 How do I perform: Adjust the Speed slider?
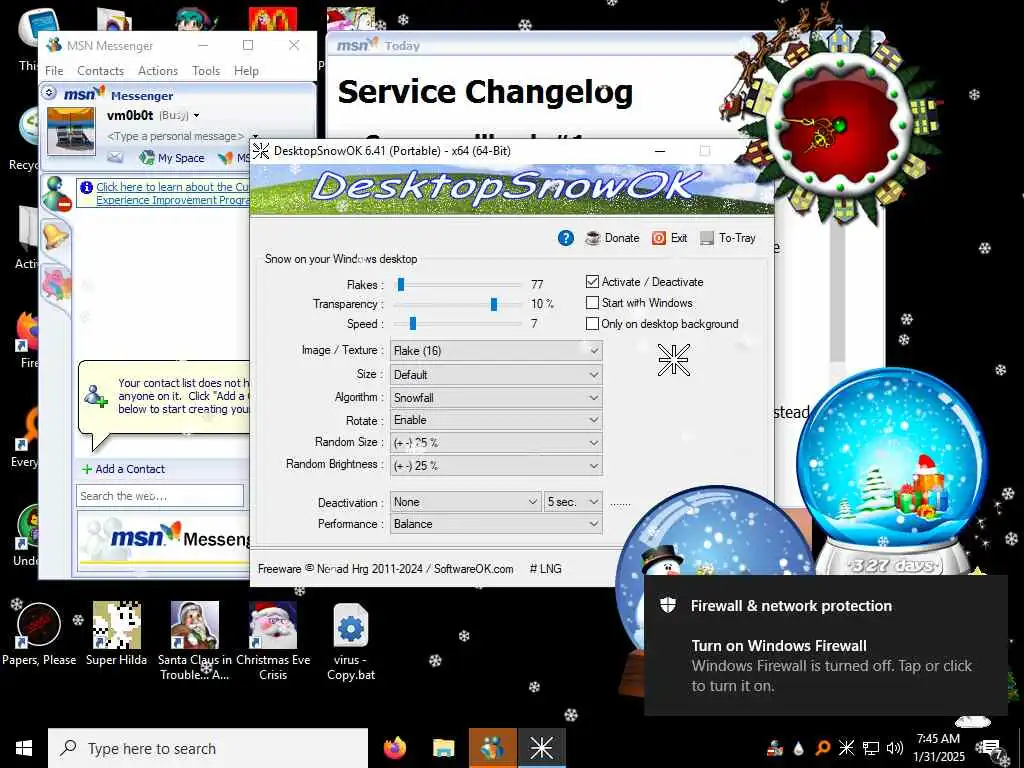point(413,323)
